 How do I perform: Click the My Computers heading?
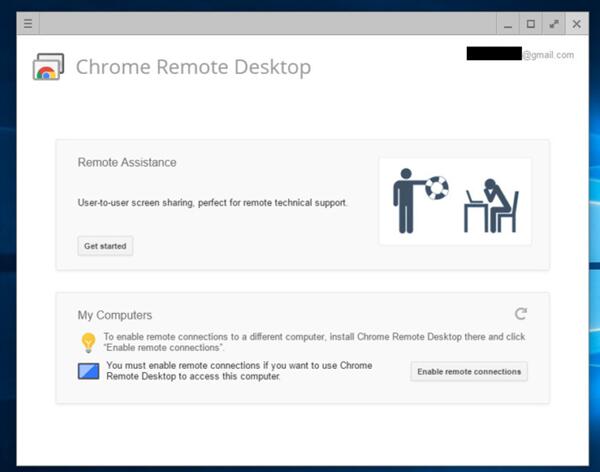coord(115,315)
